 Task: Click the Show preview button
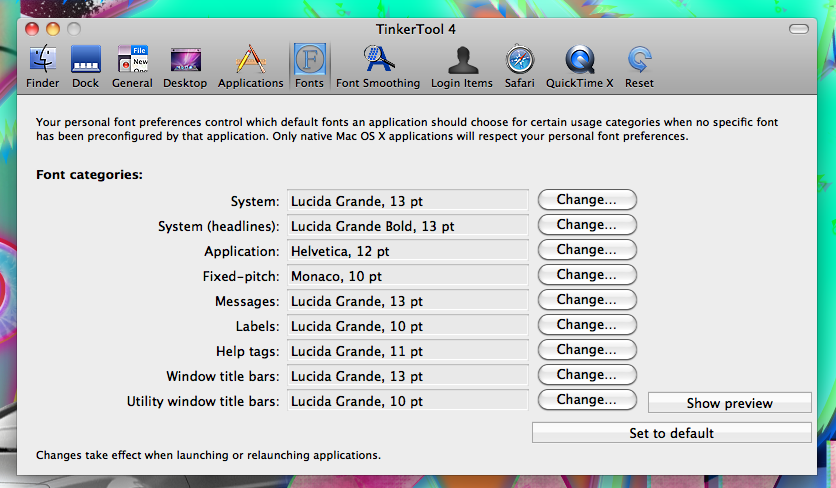coord(729,403)
